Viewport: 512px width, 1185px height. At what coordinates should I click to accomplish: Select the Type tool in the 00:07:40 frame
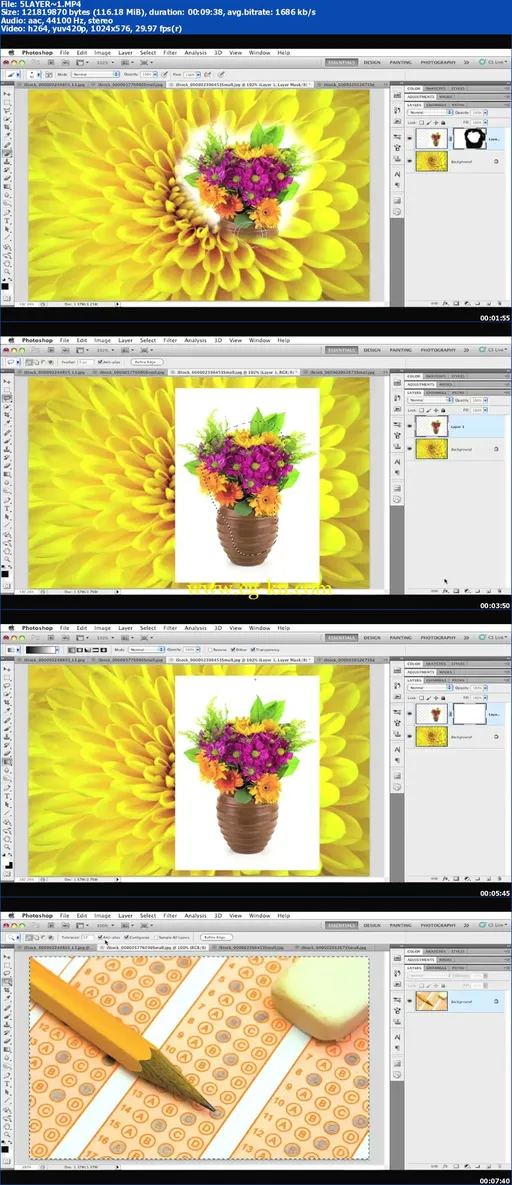7,1083
